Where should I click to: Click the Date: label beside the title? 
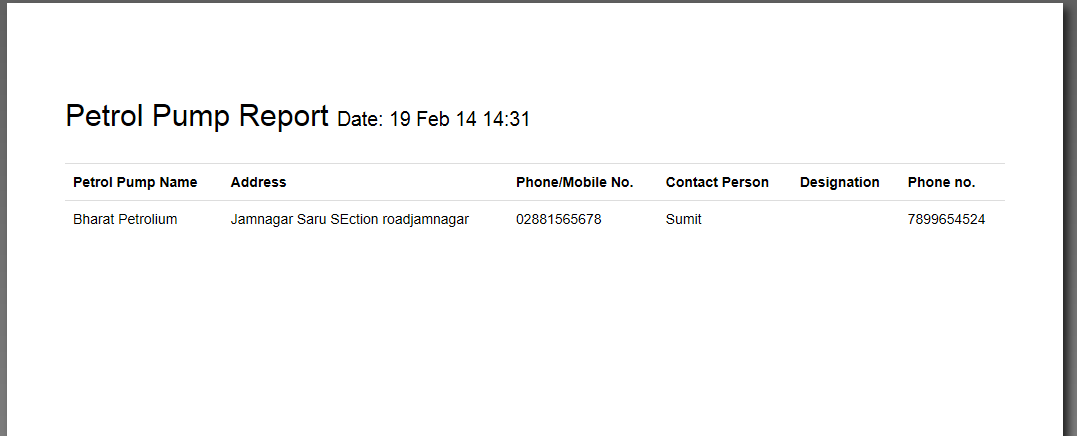(361, 119)
